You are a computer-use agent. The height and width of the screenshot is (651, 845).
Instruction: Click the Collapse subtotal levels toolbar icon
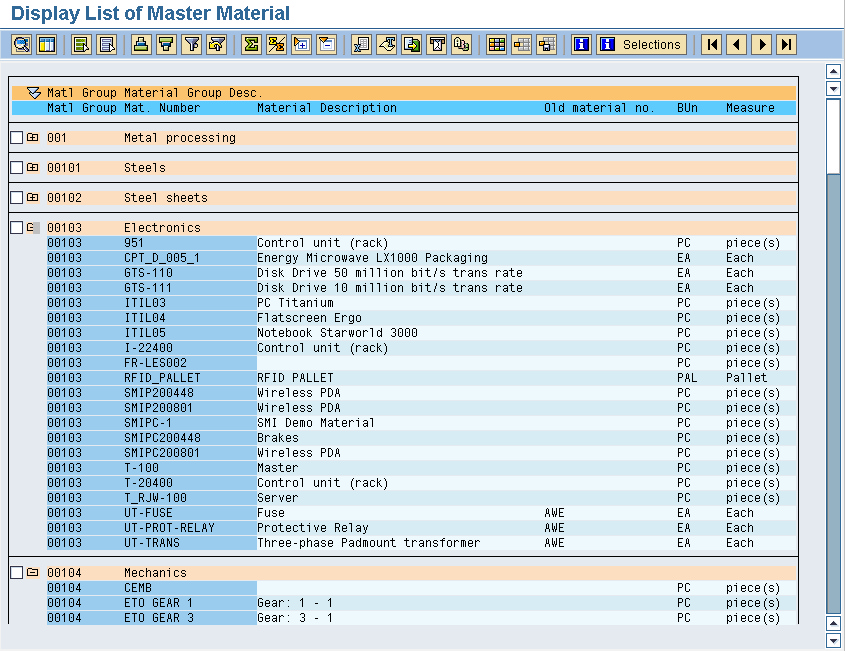click(327, 44)
